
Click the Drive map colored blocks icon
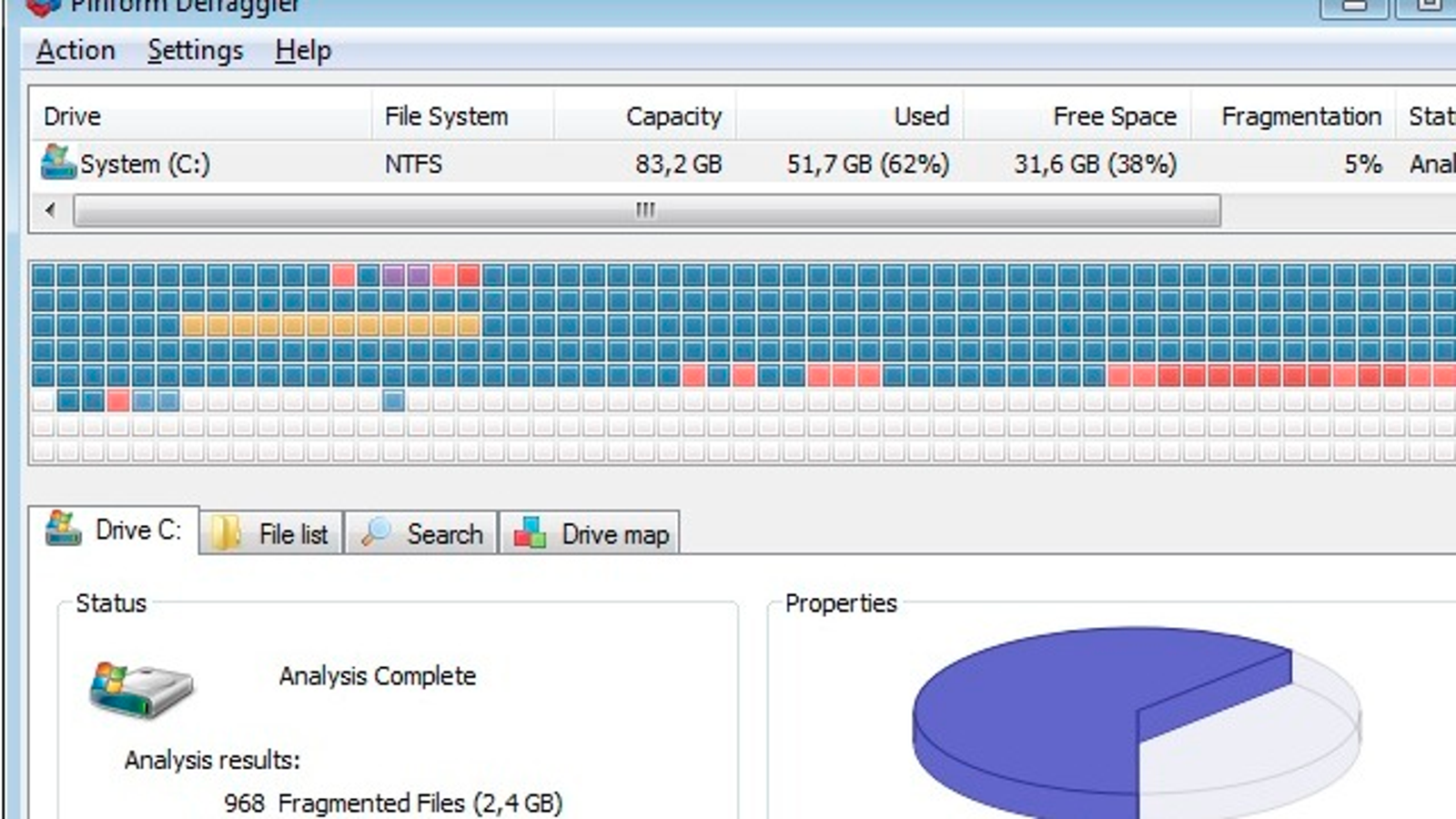coord(530,533)
